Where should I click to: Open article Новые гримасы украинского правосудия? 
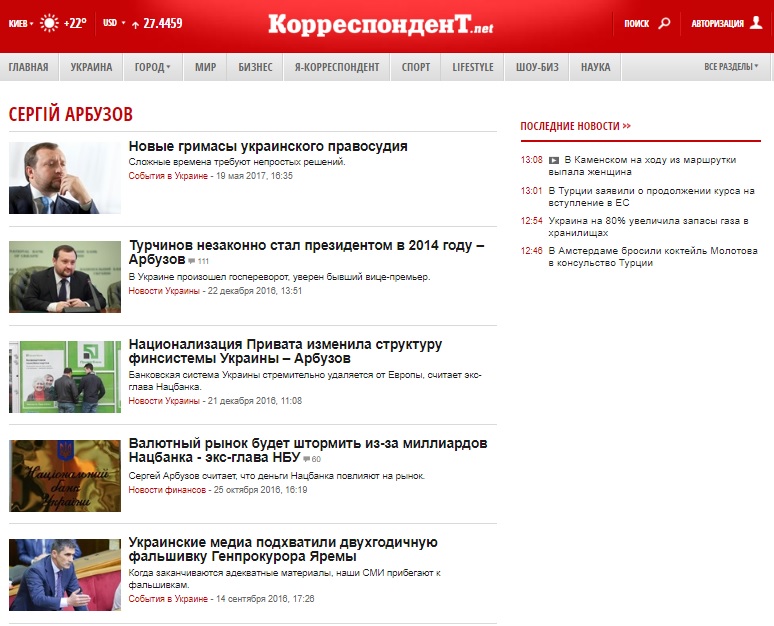point(268,146)
